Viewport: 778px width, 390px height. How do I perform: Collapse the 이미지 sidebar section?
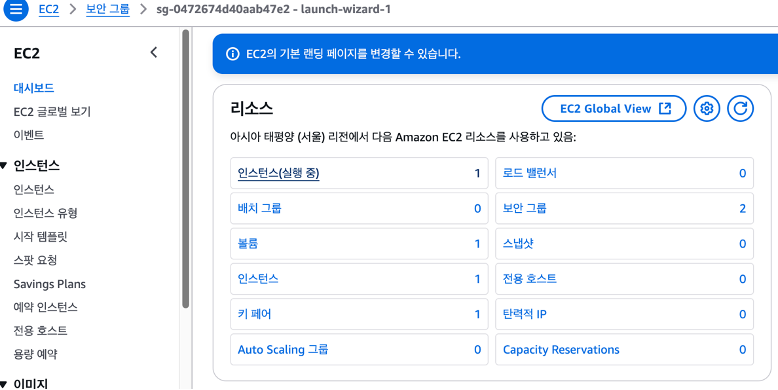click(x=3, y=384)
